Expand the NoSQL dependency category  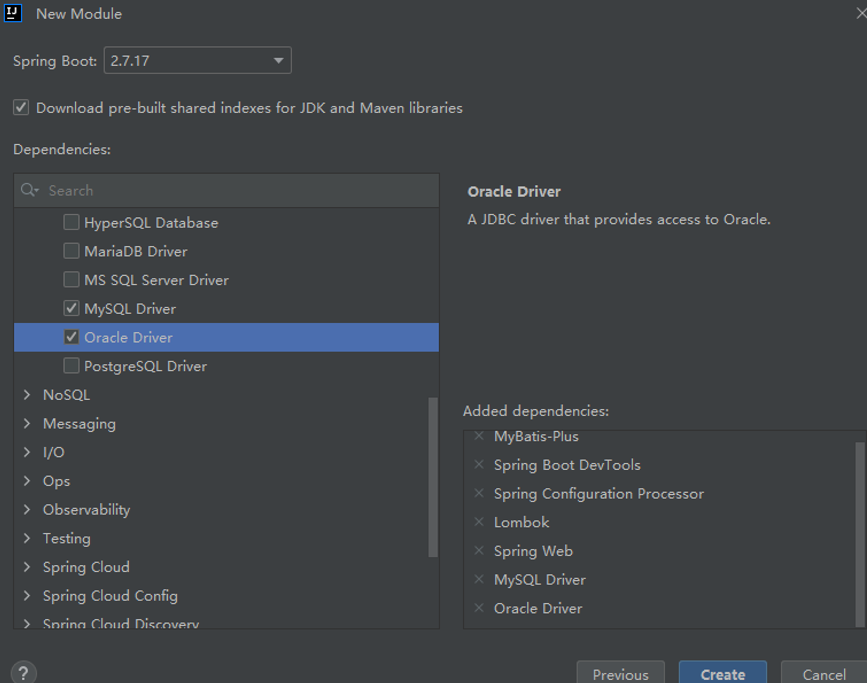coord(27,394)
